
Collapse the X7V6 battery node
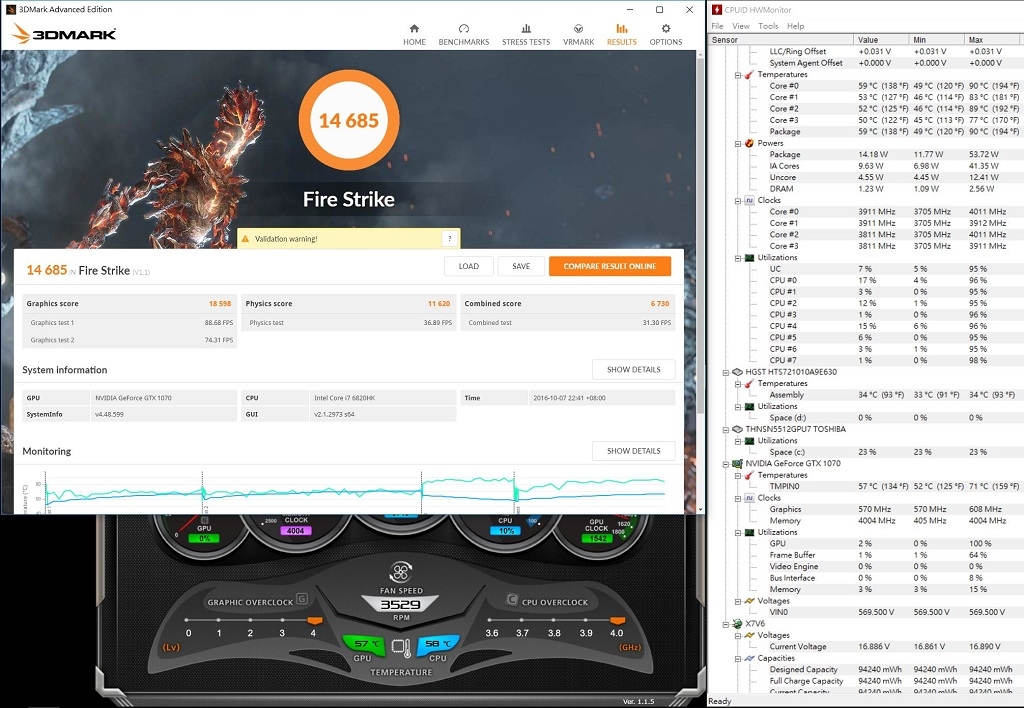click(x=726, y=624)
